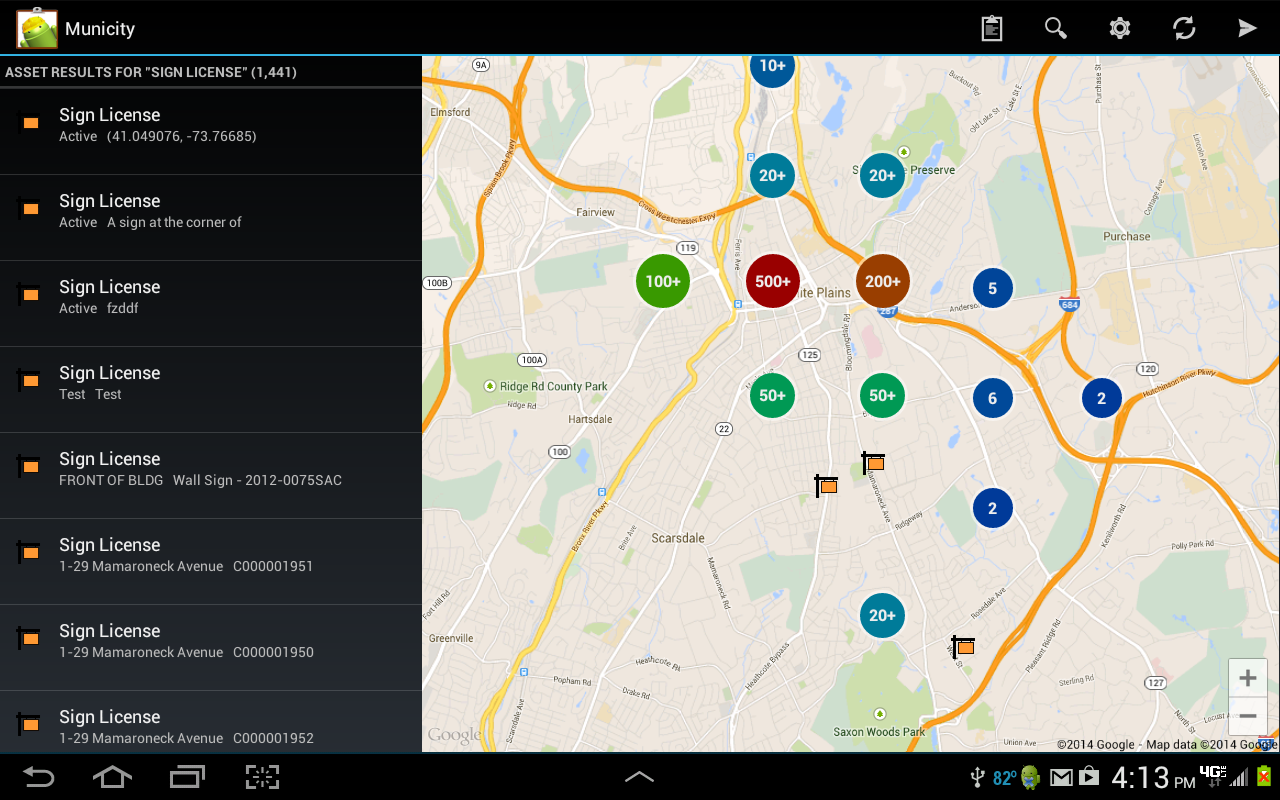Capture the screen with the screenshot button
The height and width of the screenshot is (800, 1280).
[x=262, y=777]
